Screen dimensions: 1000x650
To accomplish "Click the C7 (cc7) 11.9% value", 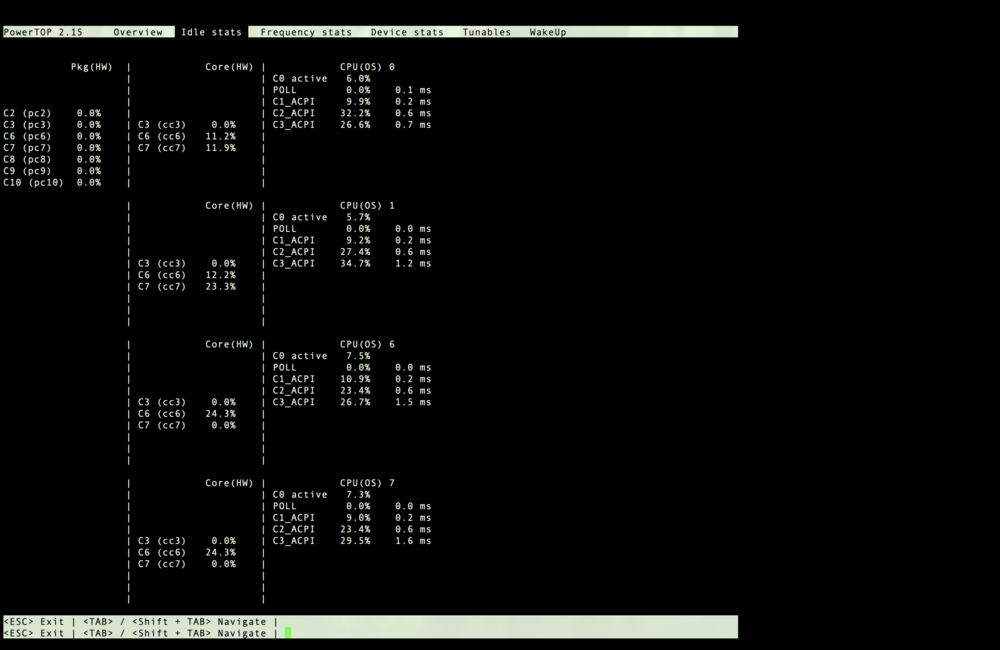I will [221, 147].
